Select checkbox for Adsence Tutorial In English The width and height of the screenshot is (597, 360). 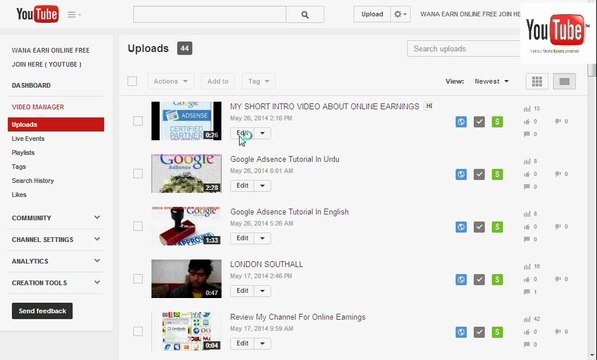coord(138,226)
